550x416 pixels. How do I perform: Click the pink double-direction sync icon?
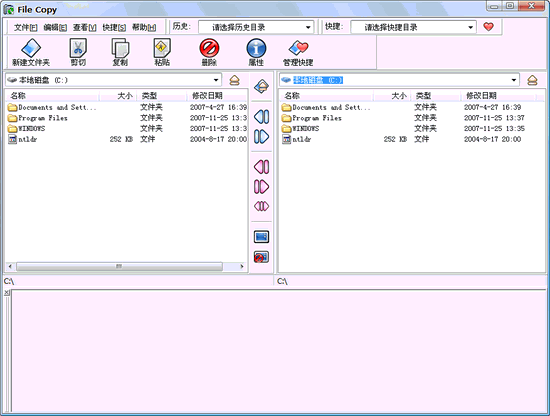point(262,206)
